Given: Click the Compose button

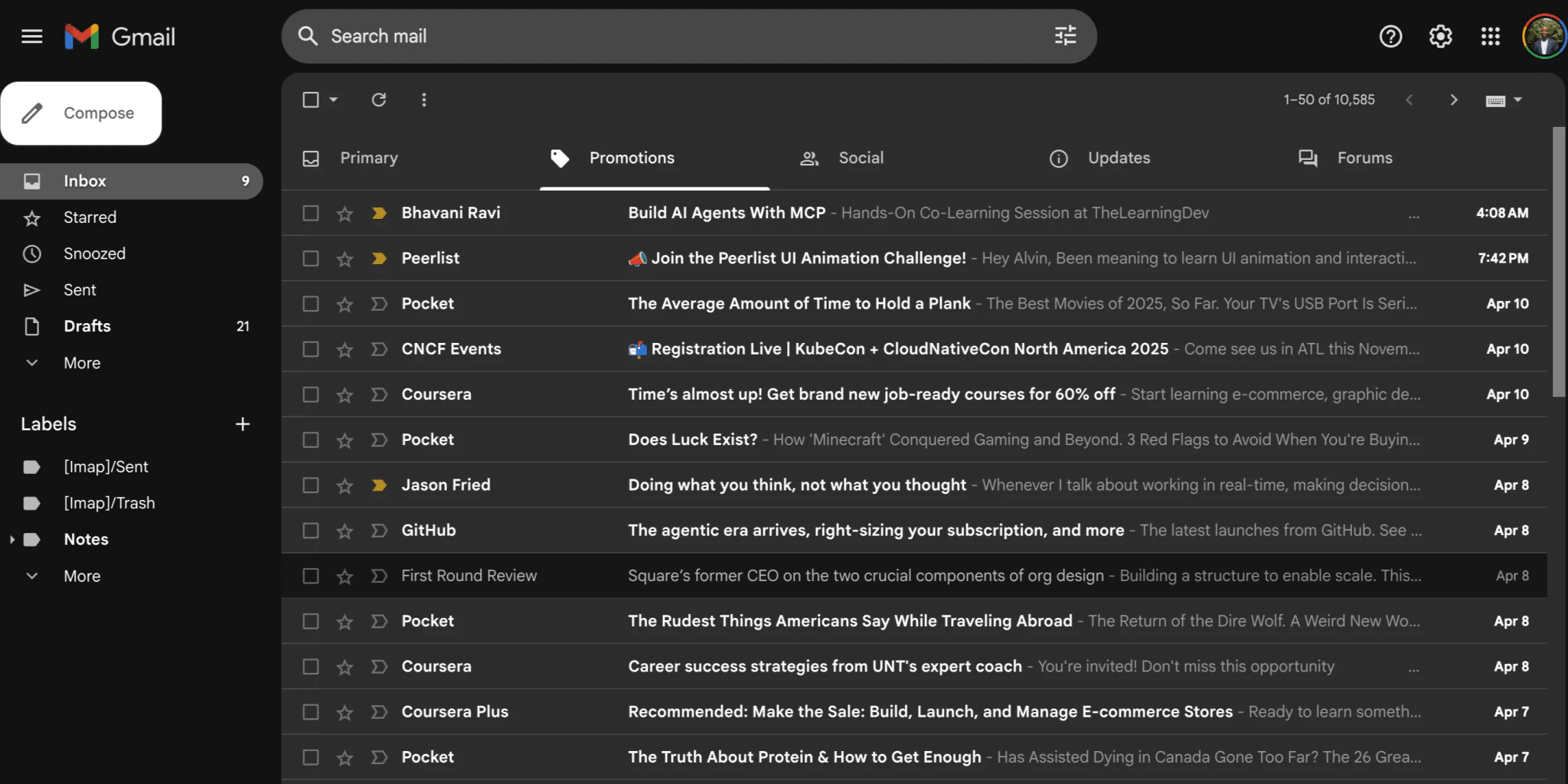Looking at the screenshot, I should pyautogui.click(x=81, y=113).
